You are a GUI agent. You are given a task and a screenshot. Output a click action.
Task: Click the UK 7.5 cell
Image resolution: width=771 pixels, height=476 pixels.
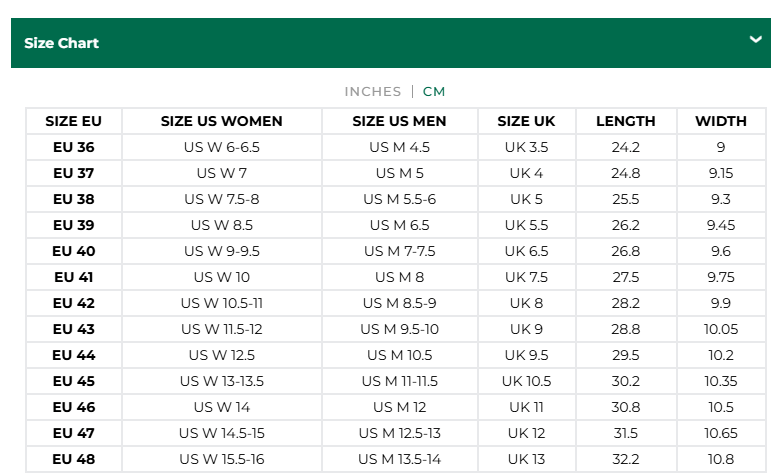(526, 277)
